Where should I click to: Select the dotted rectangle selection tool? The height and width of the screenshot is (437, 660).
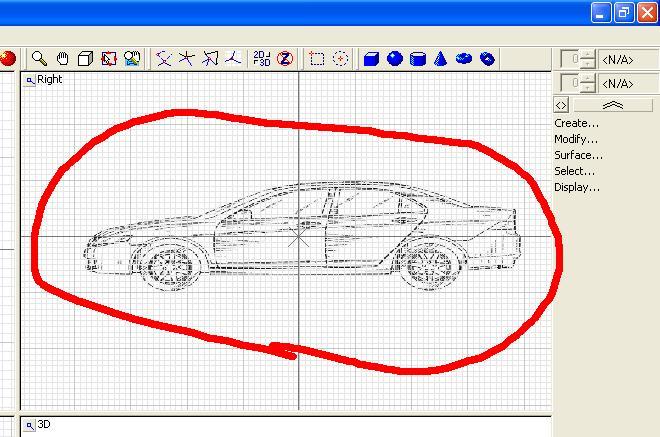point(317,59)
